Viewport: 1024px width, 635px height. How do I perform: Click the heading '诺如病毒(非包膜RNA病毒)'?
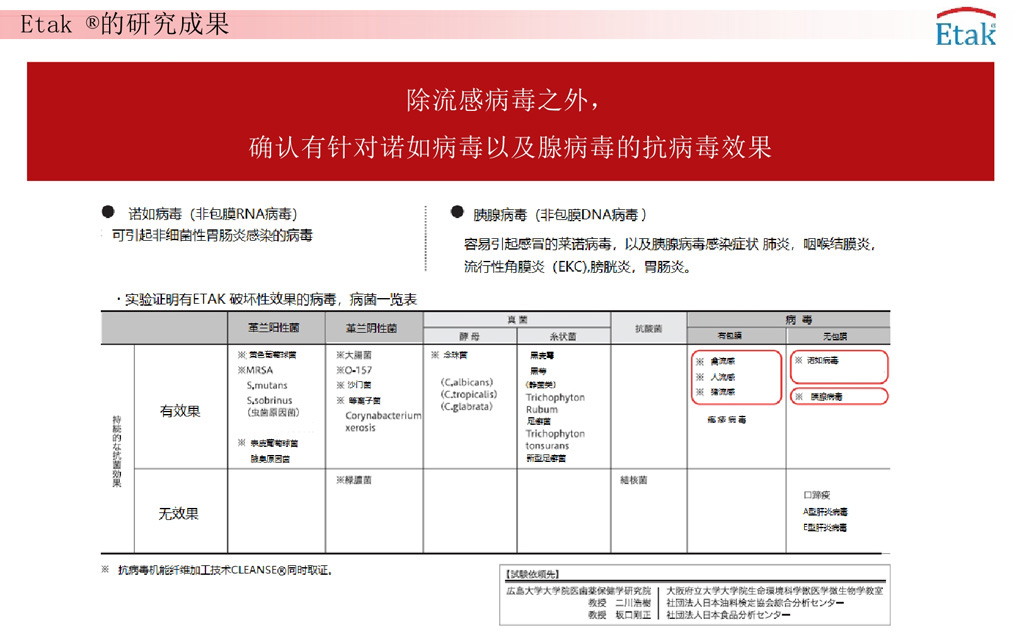point(213,214)
